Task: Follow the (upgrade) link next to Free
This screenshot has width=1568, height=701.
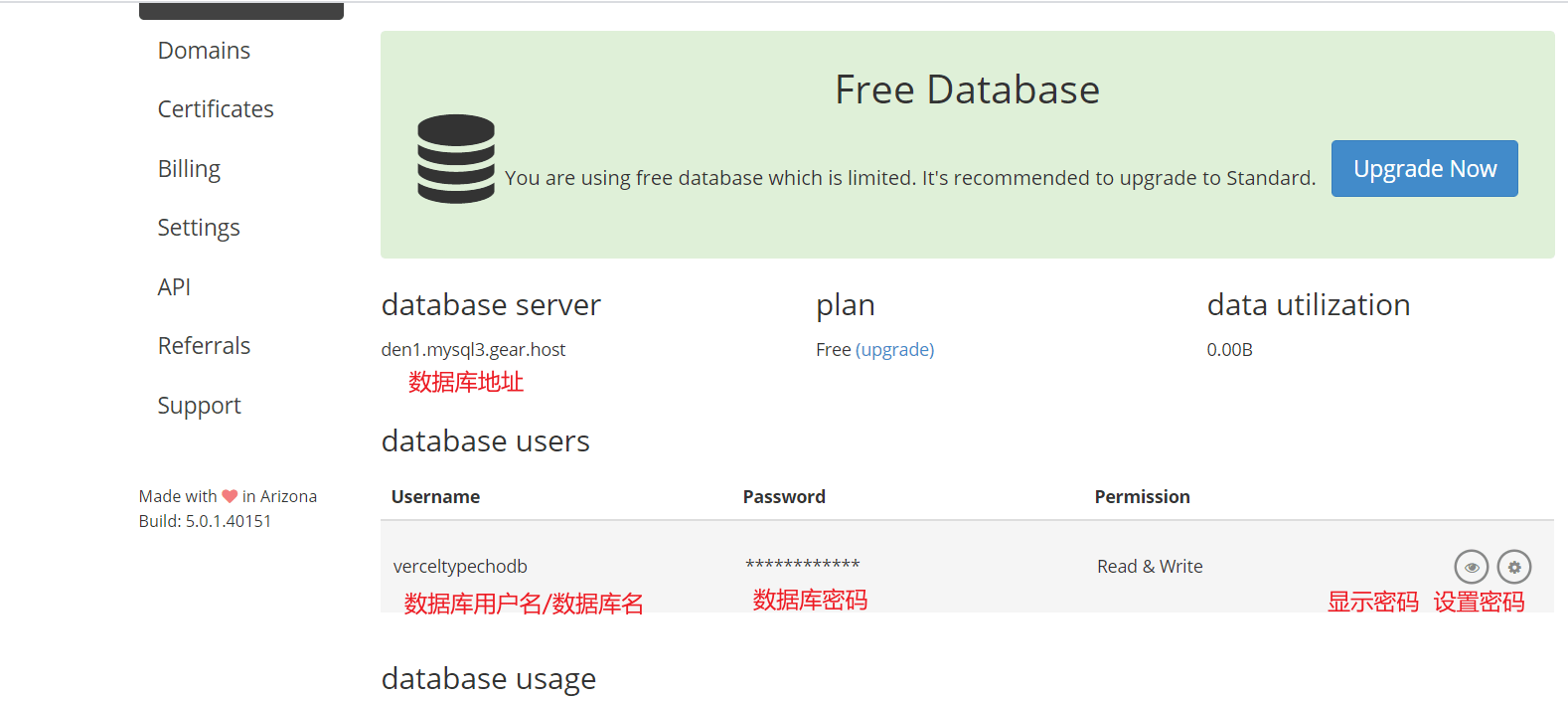Action: tap(894, 350)
